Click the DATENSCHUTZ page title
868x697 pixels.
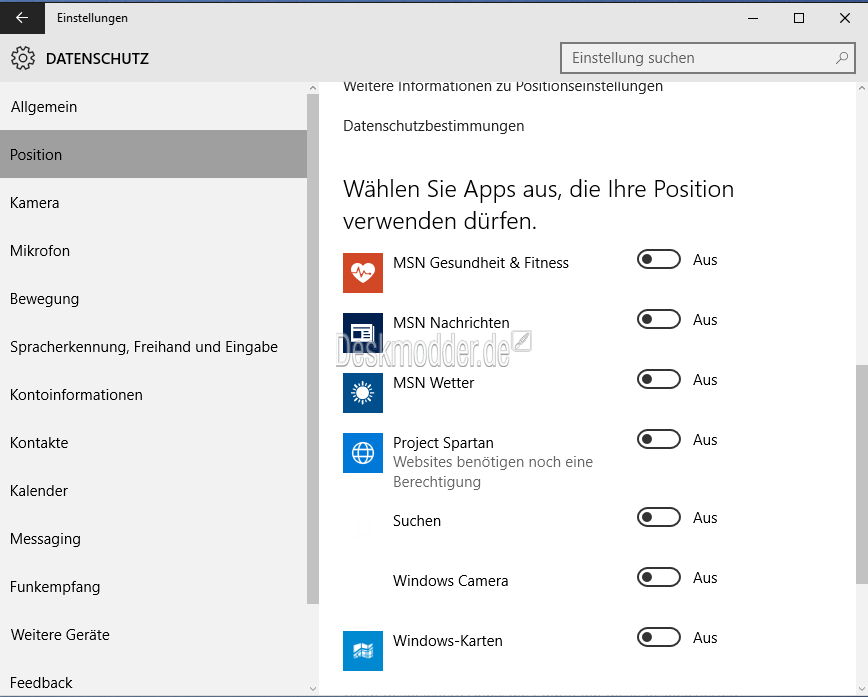tap(97, 59)
